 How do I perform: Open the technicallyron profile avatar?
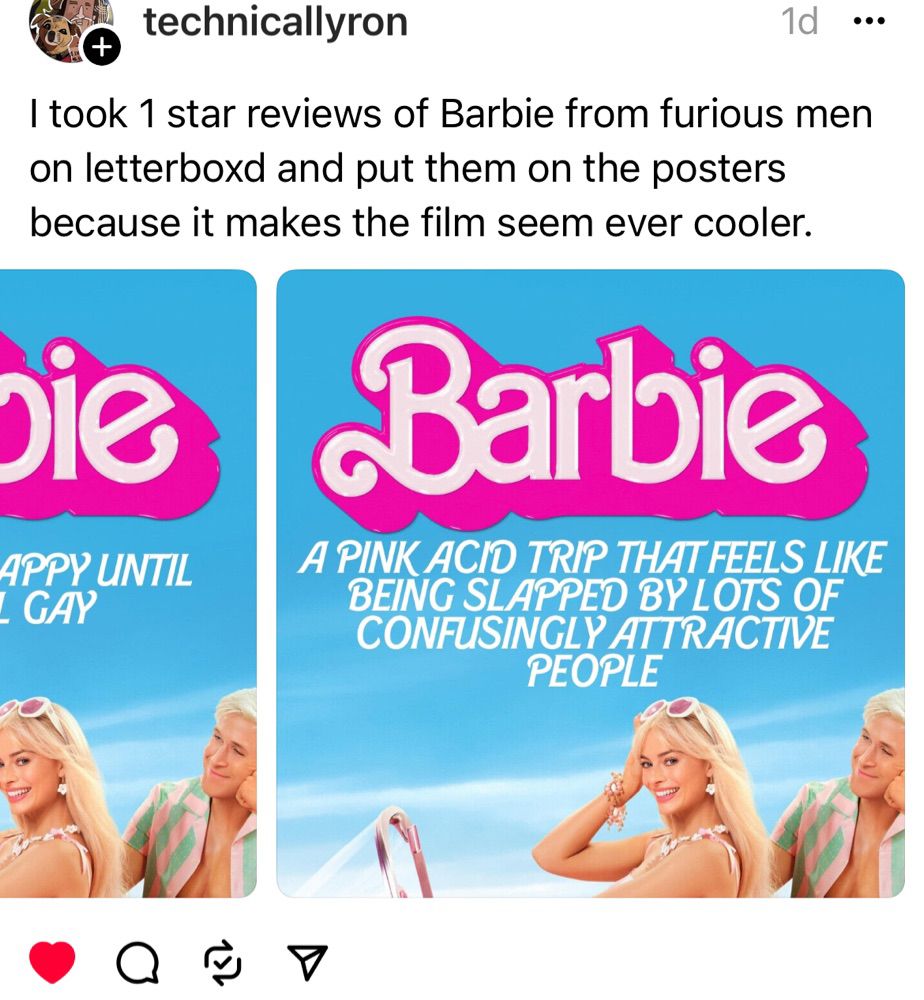[x=70, y=29]
